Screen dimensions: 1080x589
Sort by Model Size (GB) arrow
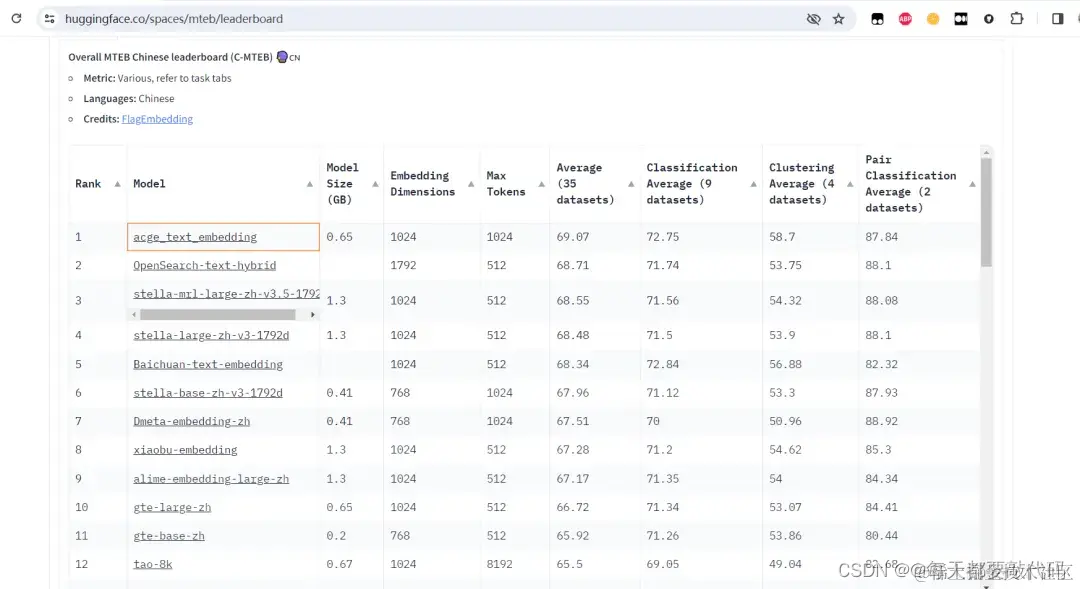375,184
